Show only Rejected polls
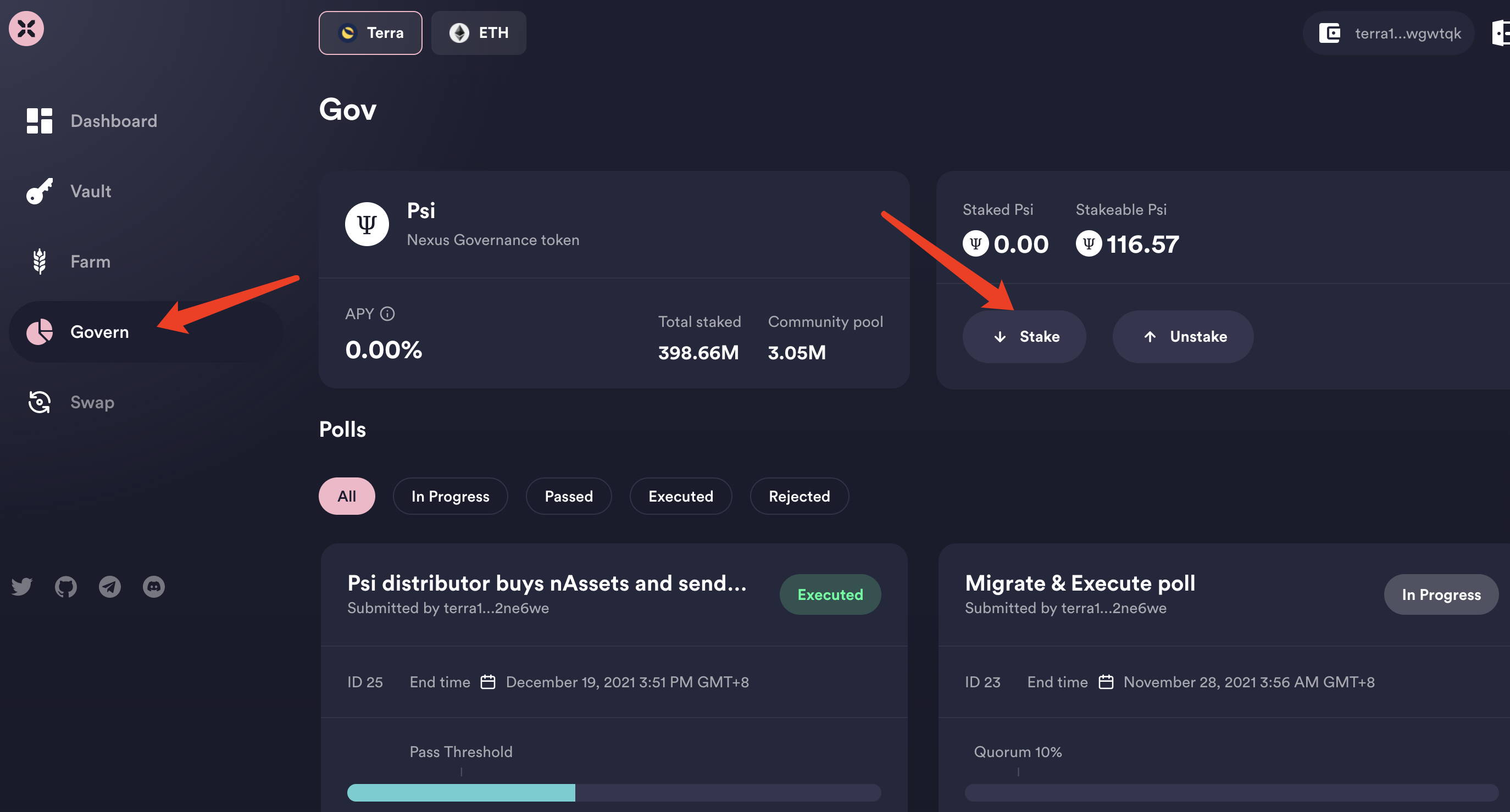Image resolution: width=1510 pixels, height=812 pixels. (x=798, y=496)
